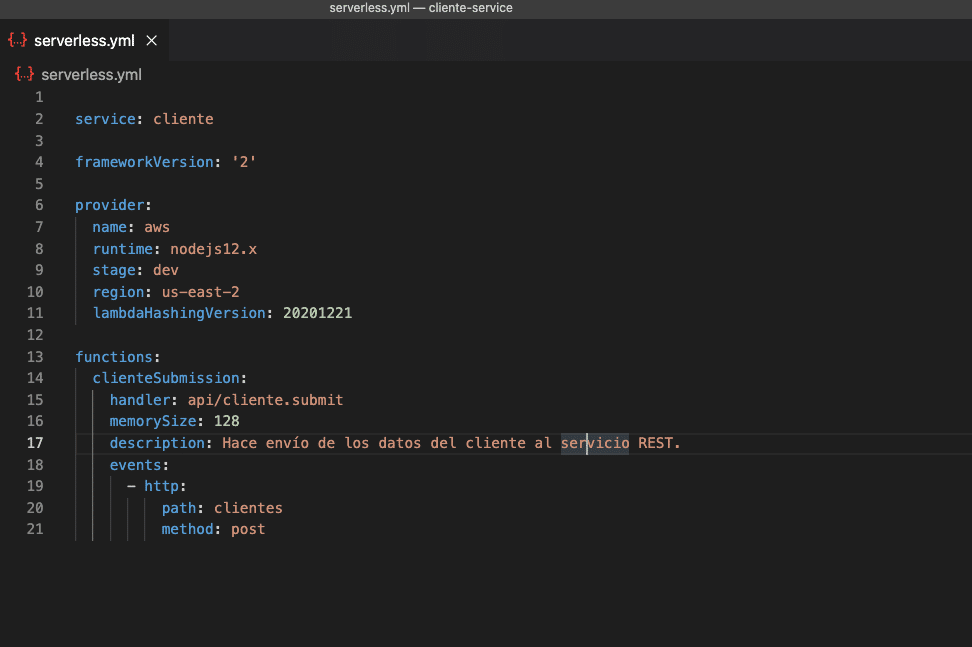Click the '2' string value on line 4
This screenshot has width=972, height=647.
(x=244, y=162)
